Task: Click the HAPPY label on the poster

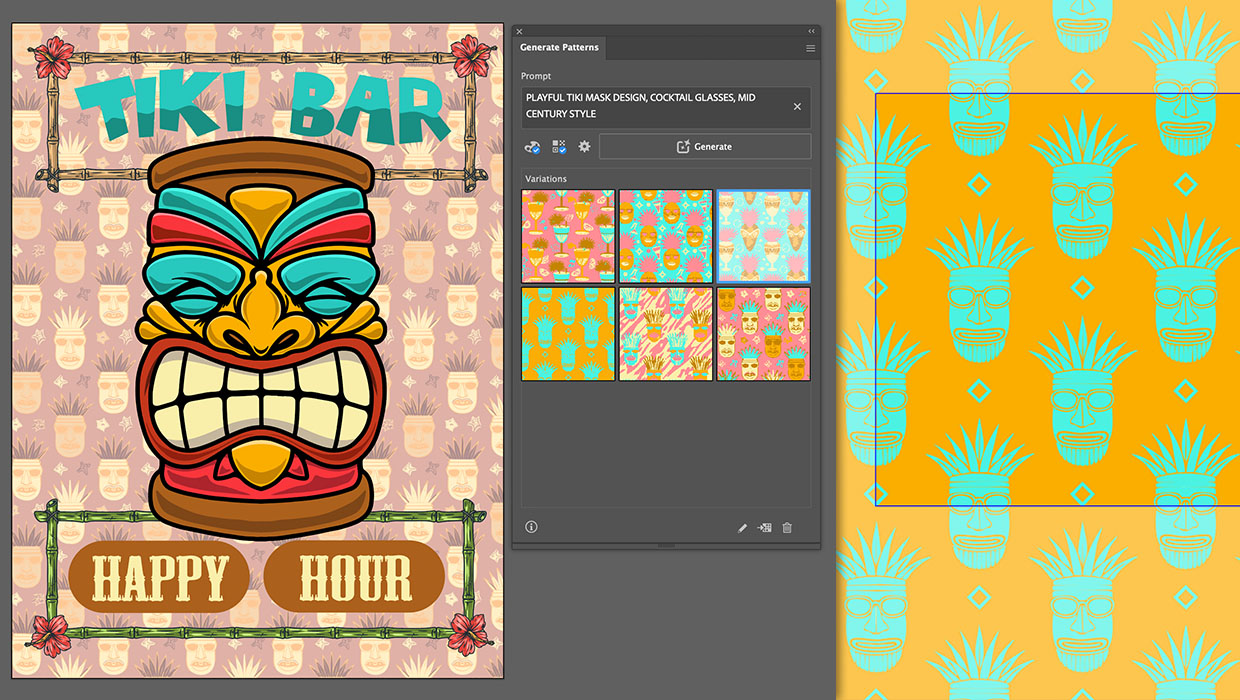Action: (x=158, y=577)
